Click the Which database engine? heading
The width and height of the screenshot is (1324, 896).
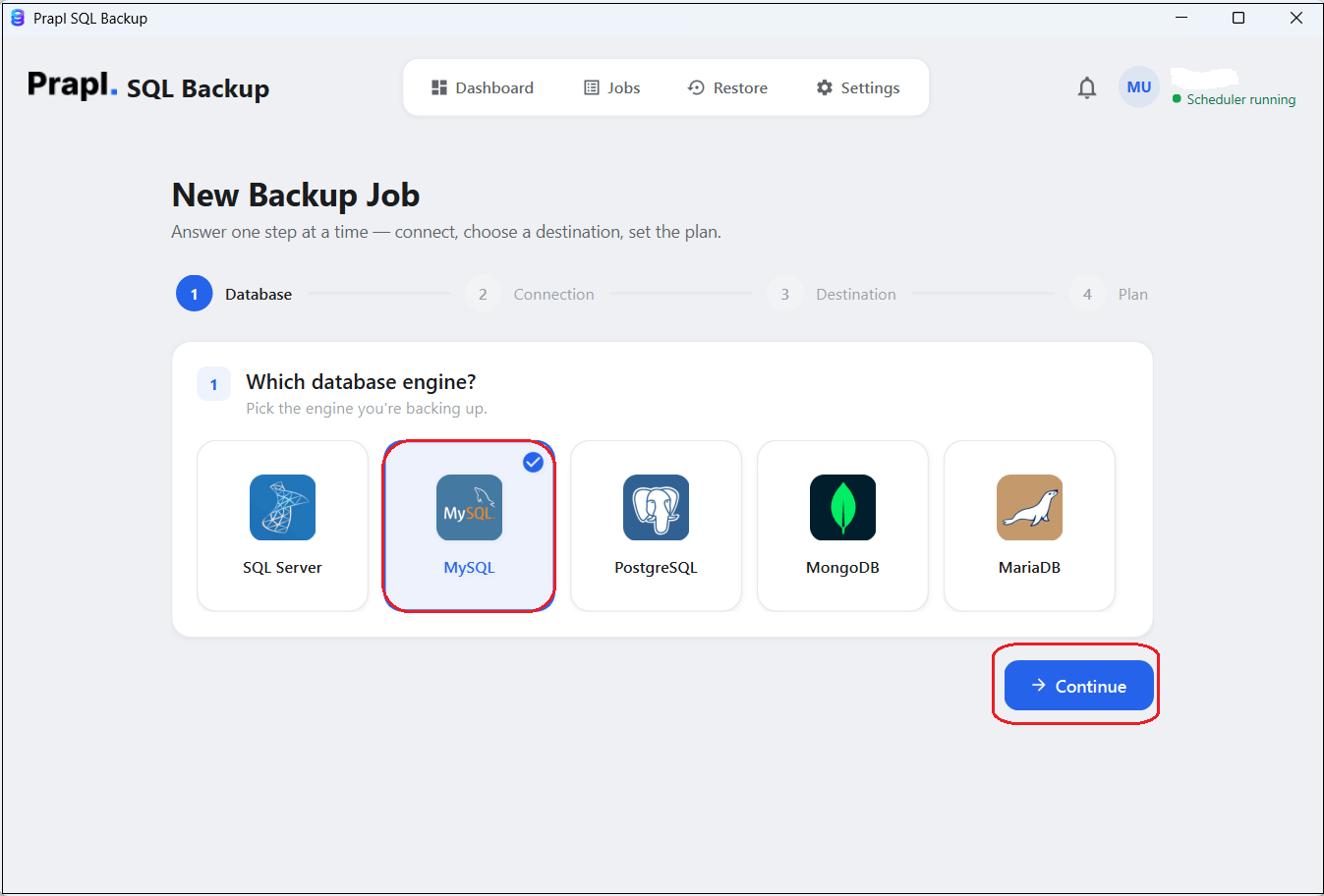(361, 381)
